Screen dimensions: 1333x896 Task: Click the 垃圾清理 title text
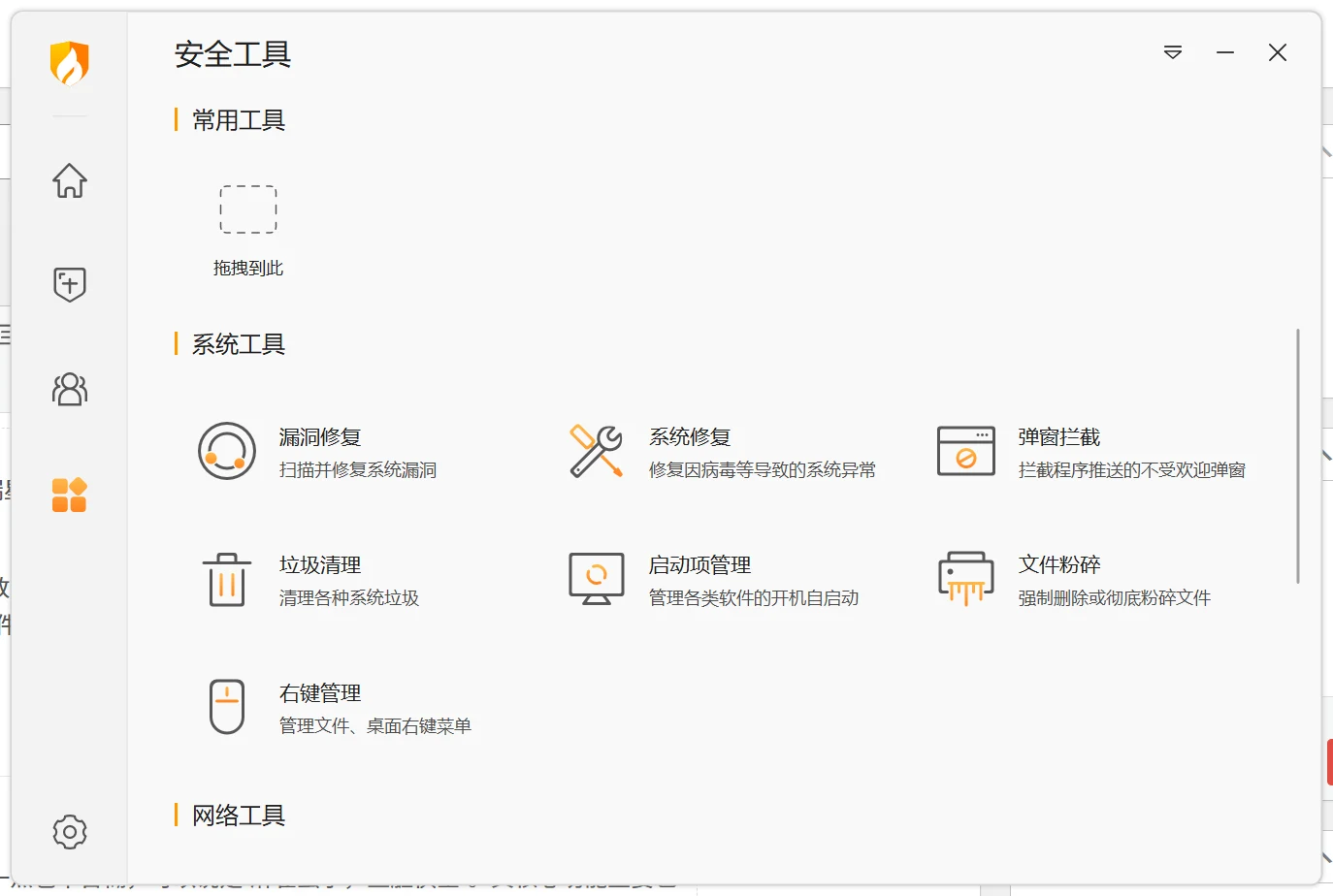(320, 565)
